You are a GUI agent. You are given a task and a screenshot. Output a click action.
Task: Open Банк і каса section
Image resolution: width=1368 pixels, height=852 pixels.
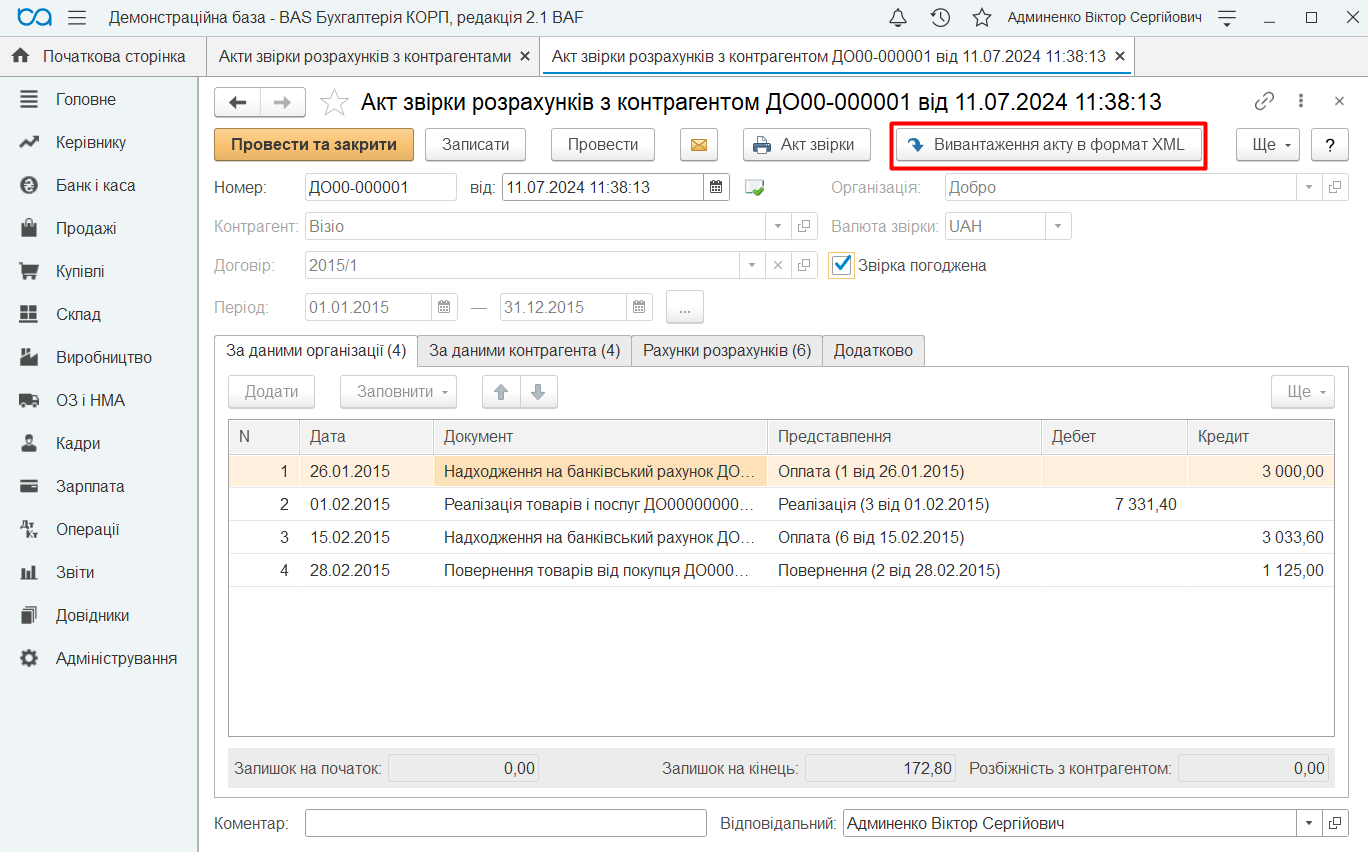[x=95, y=185]
